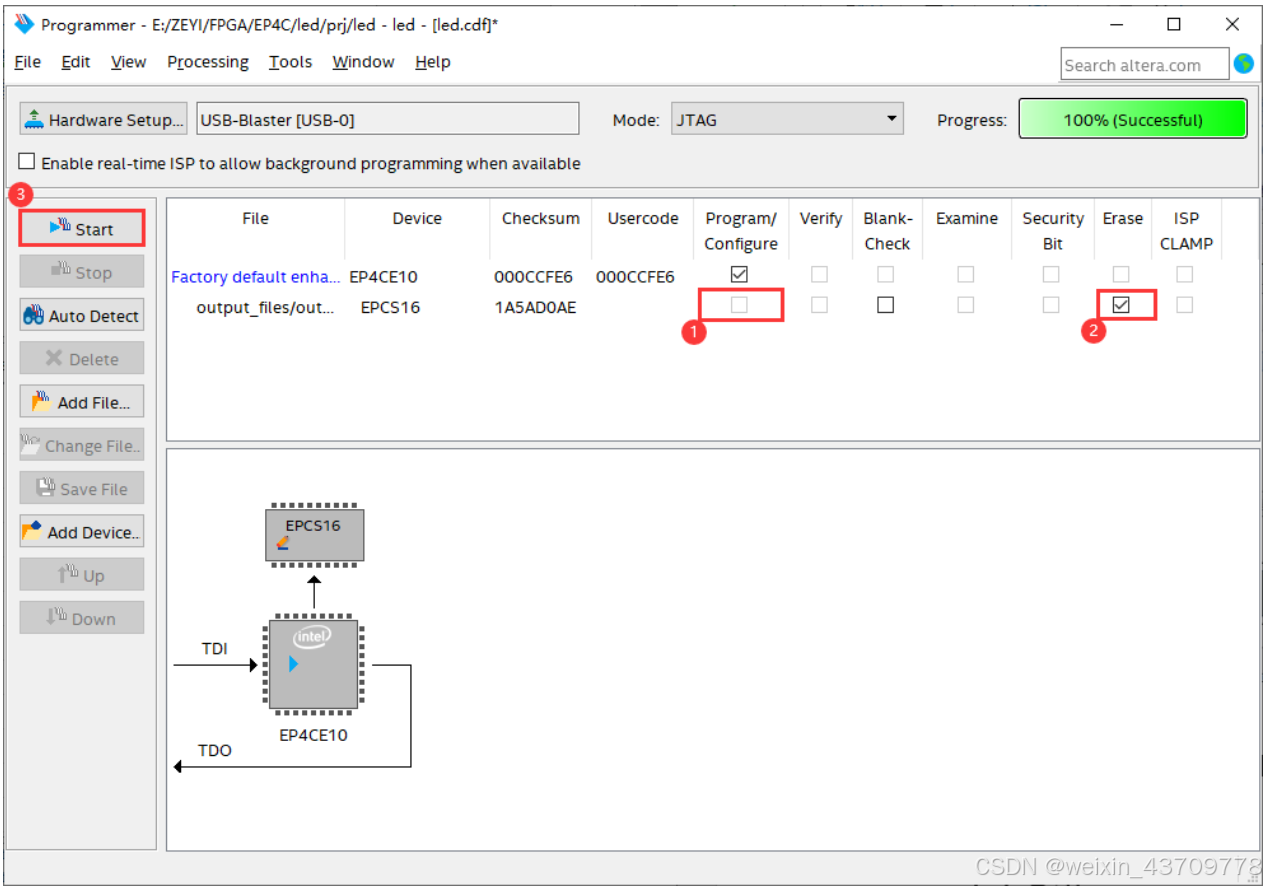
Task: Click the Checksum column header
Action: click(541, 218)
